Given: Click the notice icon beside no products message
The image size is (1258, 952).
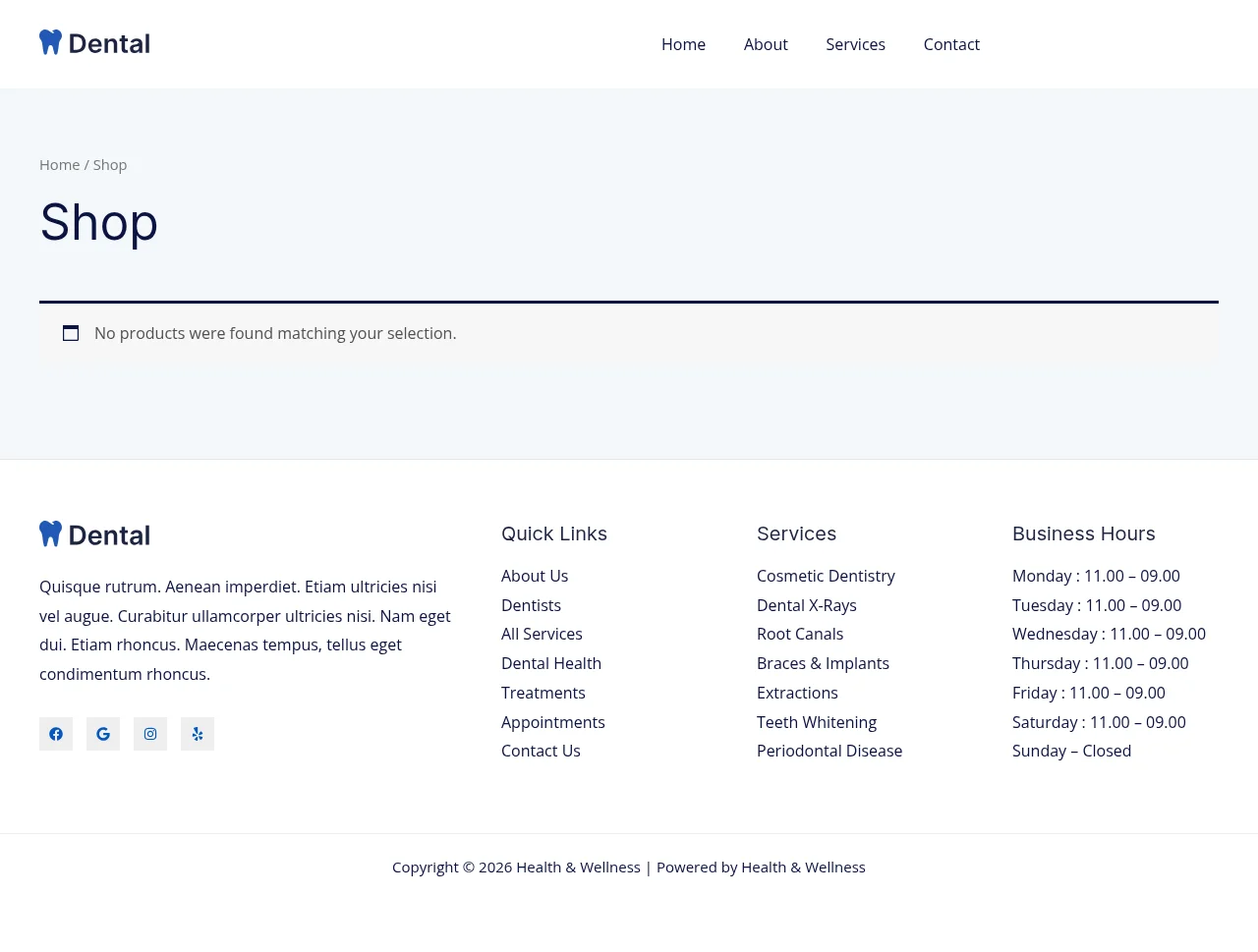Looking at the screenshot, I should (71, 333).
